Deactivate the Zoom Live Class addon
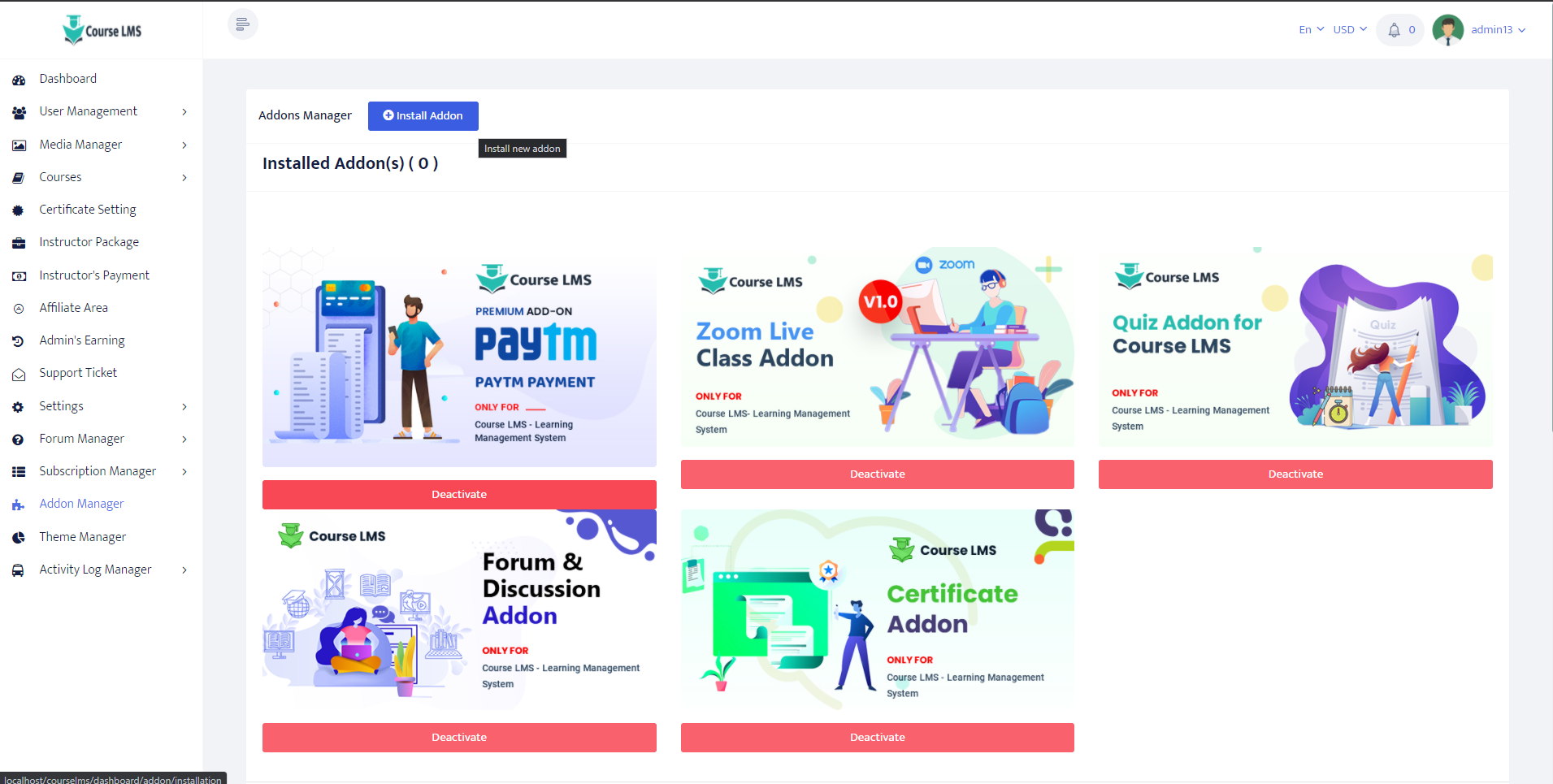The image size is (1553, 784). click(878, 474)
